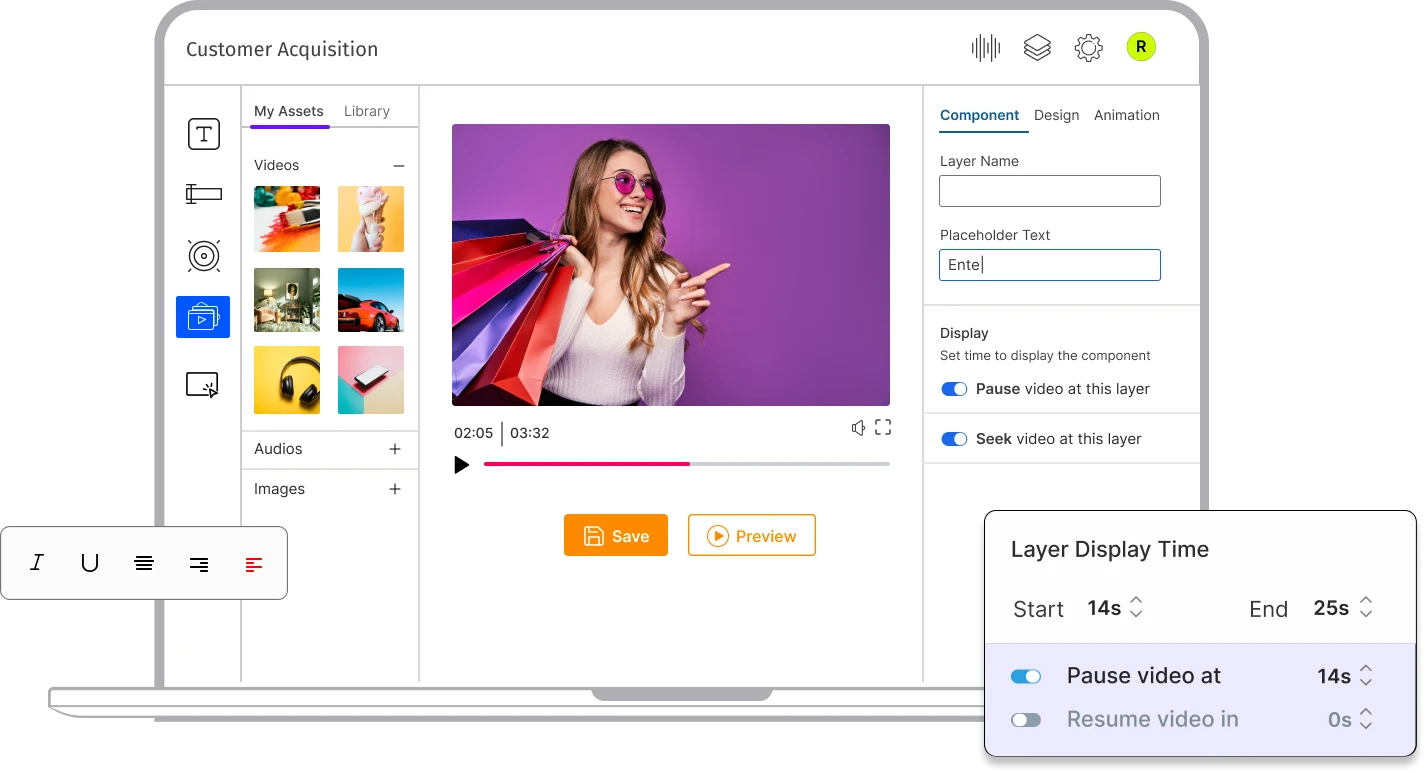Viewport: 1425px width, 773px height.
Task: Open the settings gear in the header
Action: pos(1089,47)
